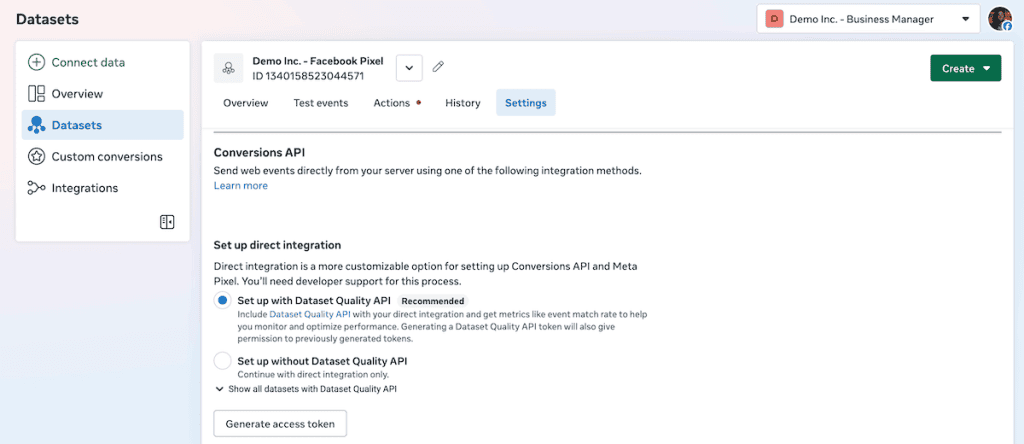Click the Facebook Pixel dataset icon
This screenshot has height=444, width=1024.
coord(229,68)
